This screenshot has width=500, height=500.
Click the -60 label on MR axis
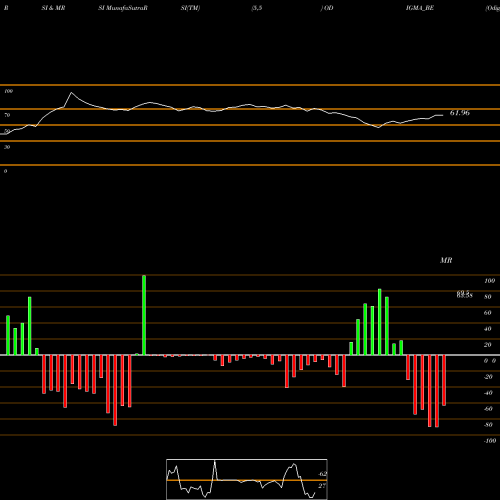[488, 409]
